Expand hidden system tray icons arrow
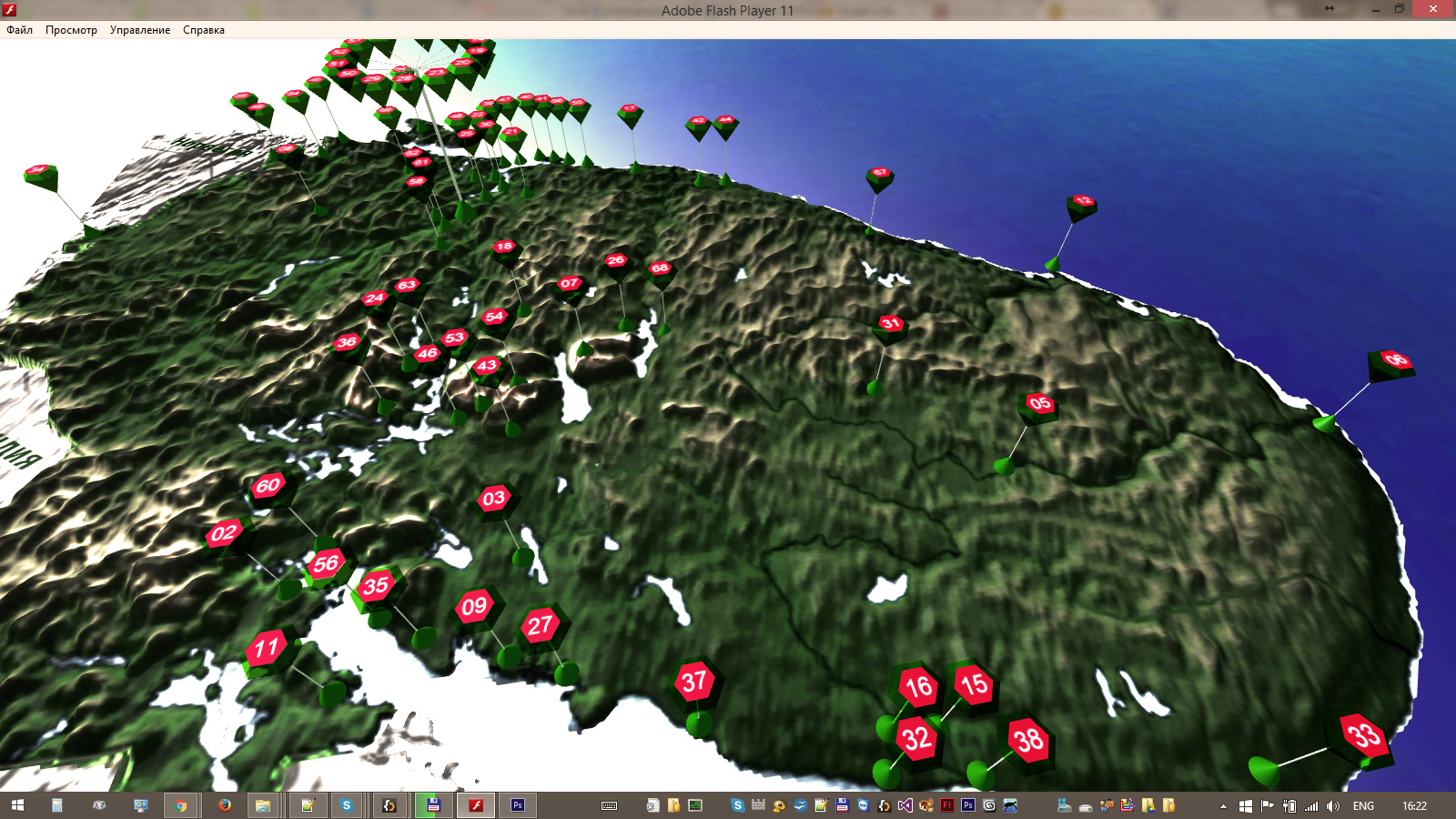The image size is (1456, 819). pos(1223,806)
